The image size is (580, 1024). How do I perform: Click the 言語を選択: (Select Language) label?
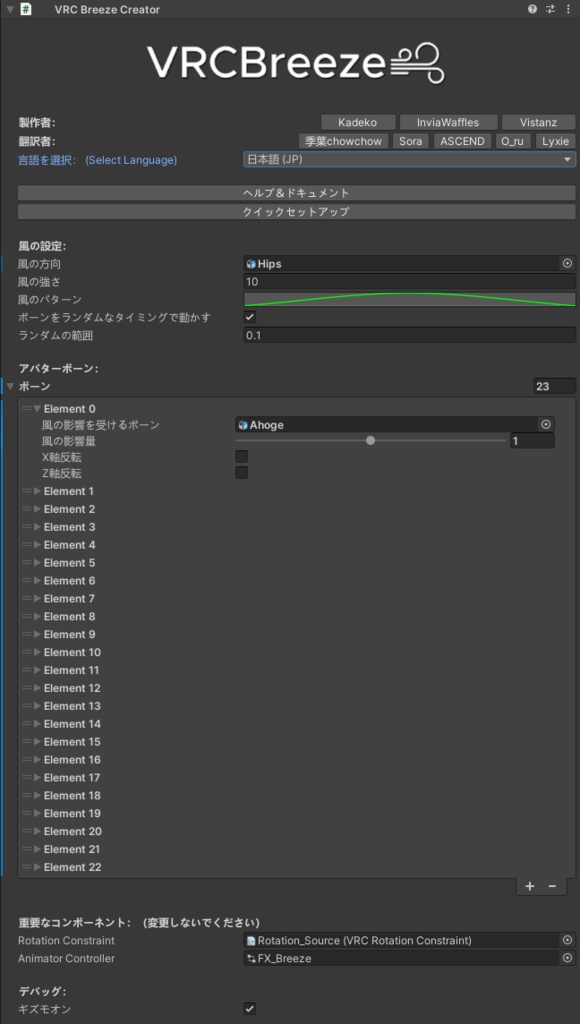[x=97, y=160]
